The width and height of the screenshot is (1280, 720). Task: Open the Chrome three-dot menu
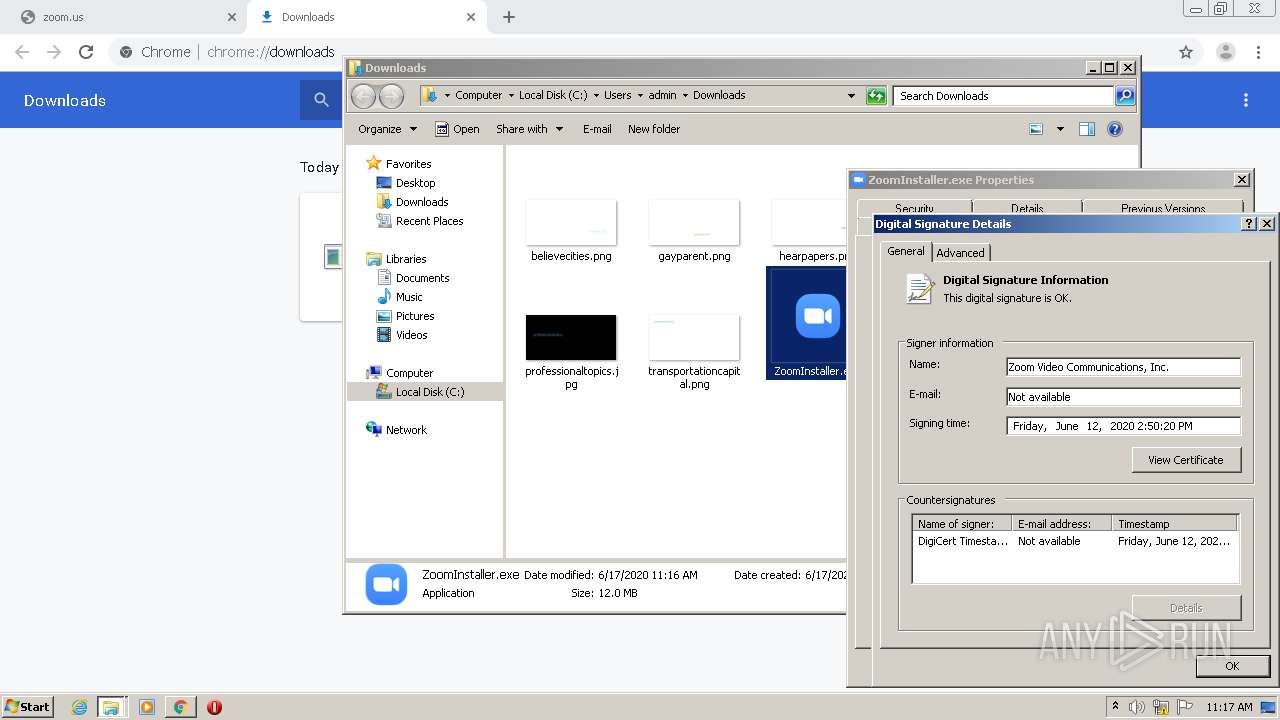[x=1258, y=52]
